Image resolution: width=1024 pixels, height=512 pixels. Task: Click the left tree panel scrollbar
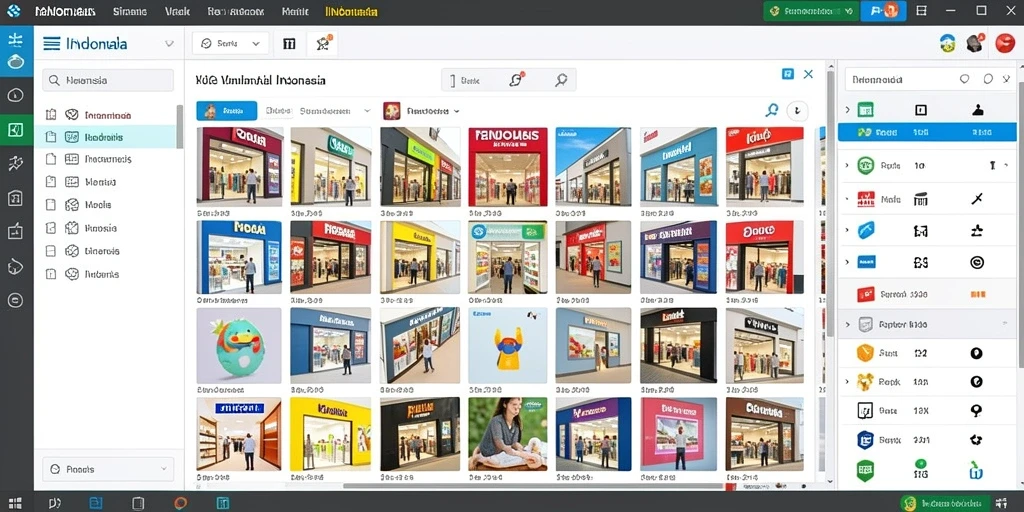tap(180, 125)
